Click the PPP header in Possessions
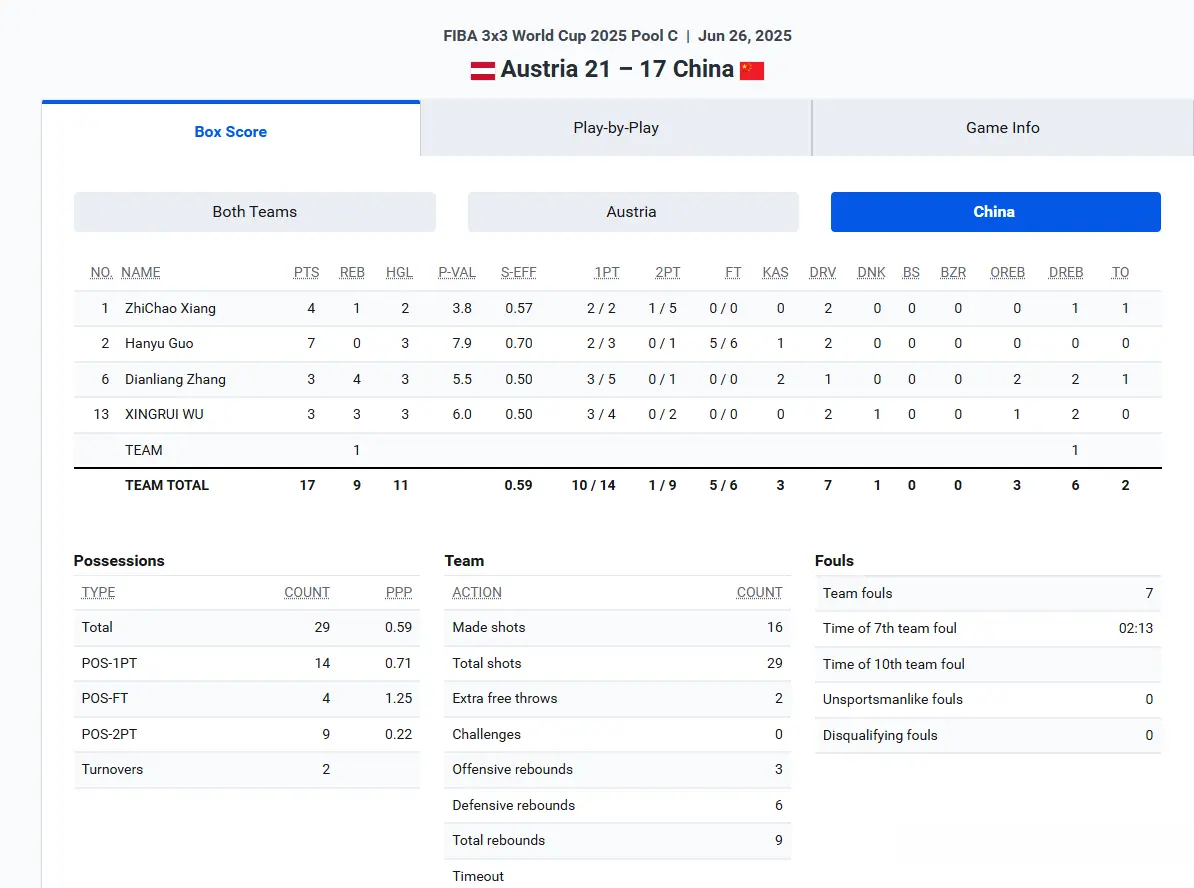 pyautogui.click(x=398, y=593)
